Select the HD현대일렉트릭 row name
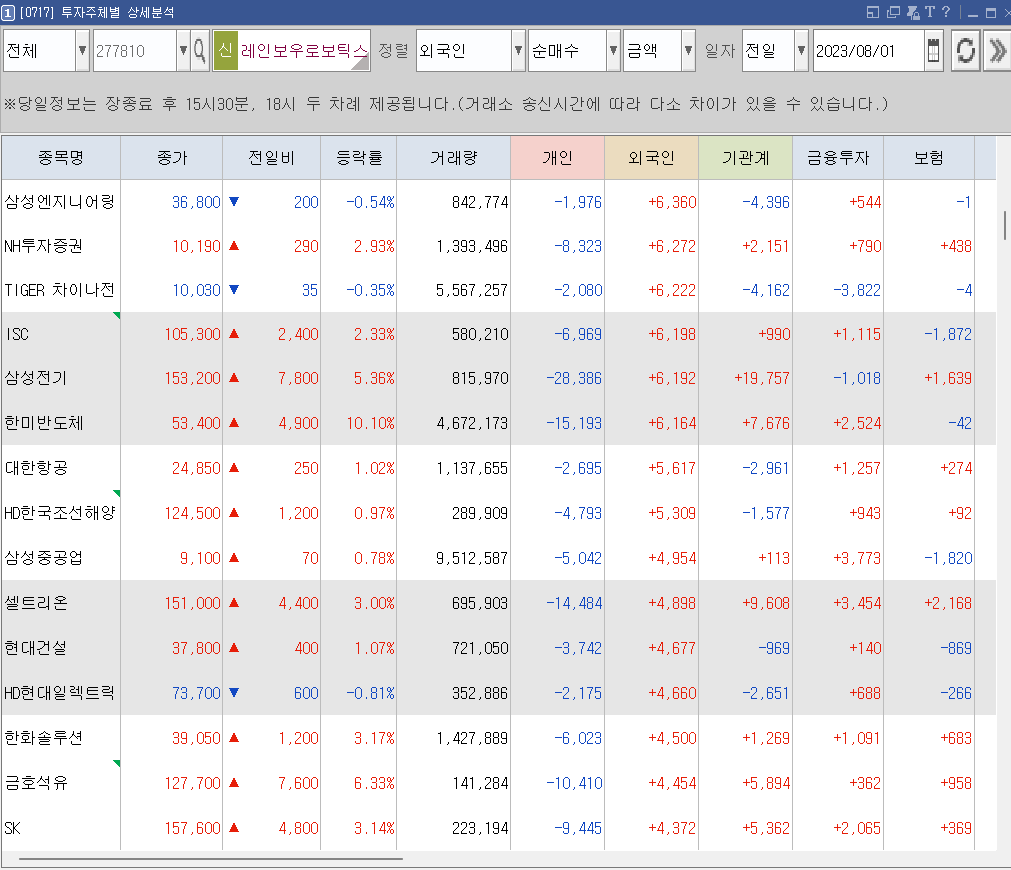The width and height of the screenshot is (1011, 870). click(x=59, y=693)
